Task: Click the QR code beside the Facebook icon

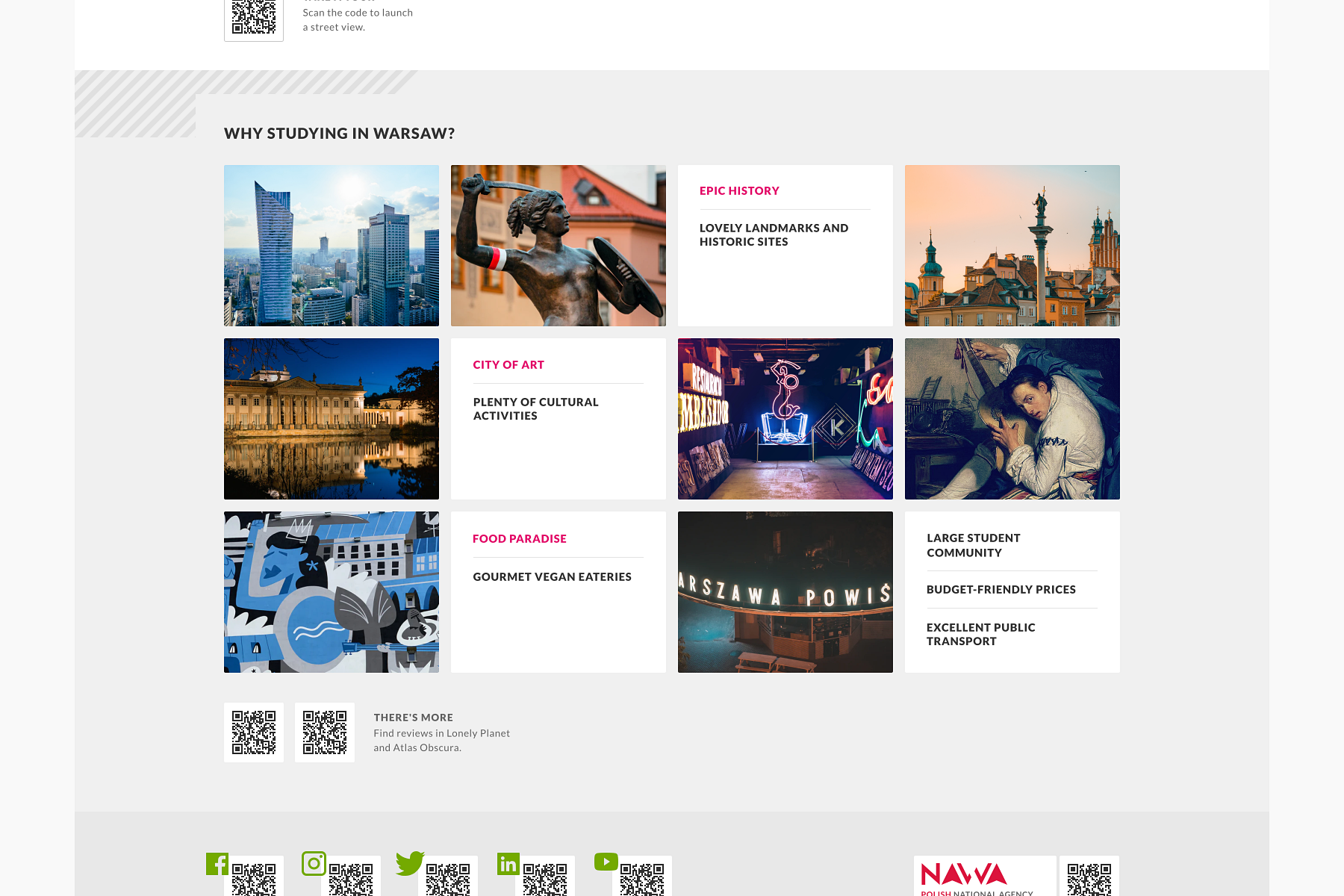Action: (x=254, y=877)
